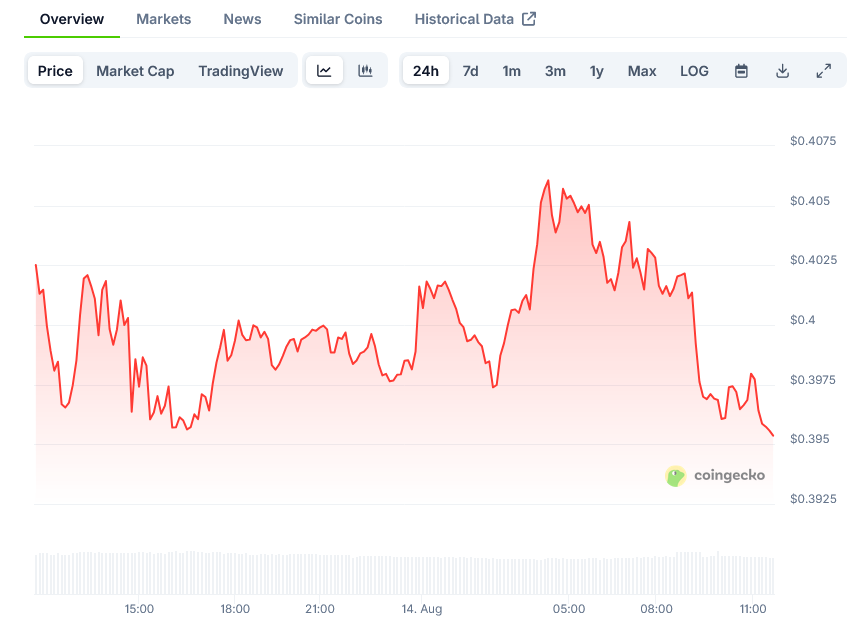Image resolution: width=847 pixels, height=630 pixels.
Task: Switch to candlestick chart icon
Action: click(x=365, y=71)
